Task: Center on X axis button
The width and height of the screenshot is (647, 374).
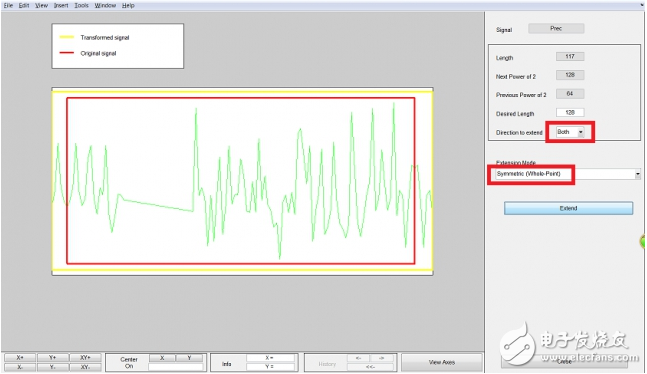Action: tap(162, 358)
